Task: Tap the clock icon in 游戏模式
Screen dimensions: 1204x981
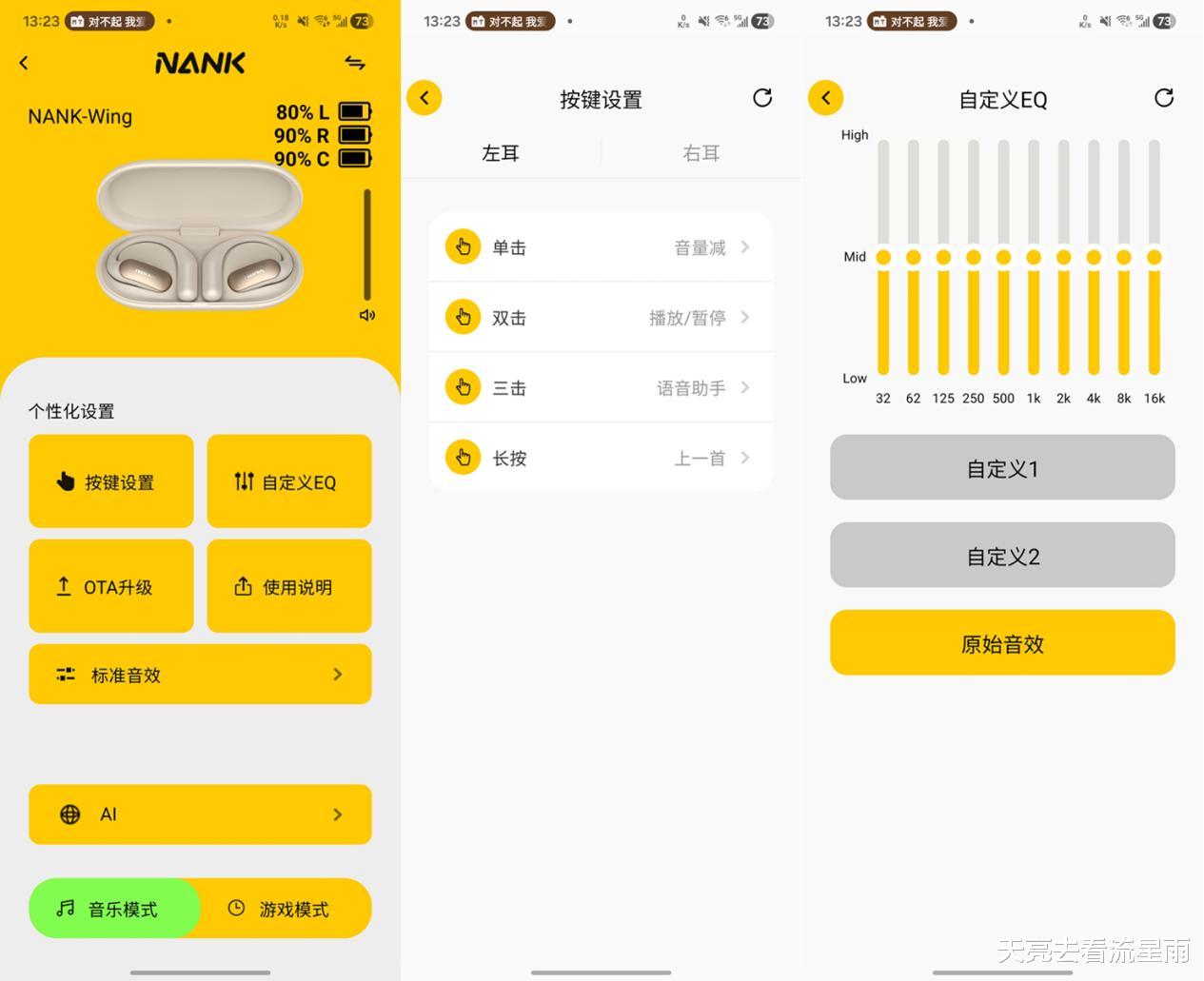Action: click(x=236, y=909)
